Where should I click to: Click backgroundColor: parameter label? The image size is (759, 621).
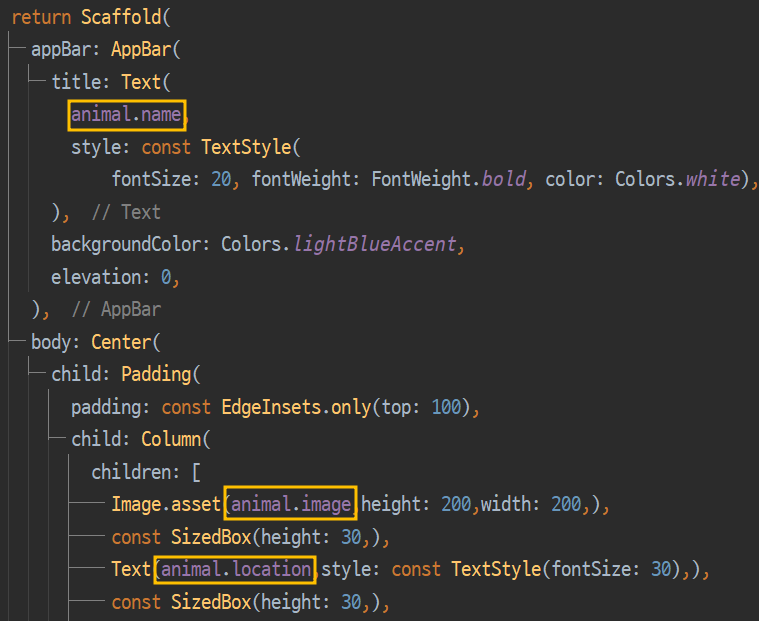131,244
